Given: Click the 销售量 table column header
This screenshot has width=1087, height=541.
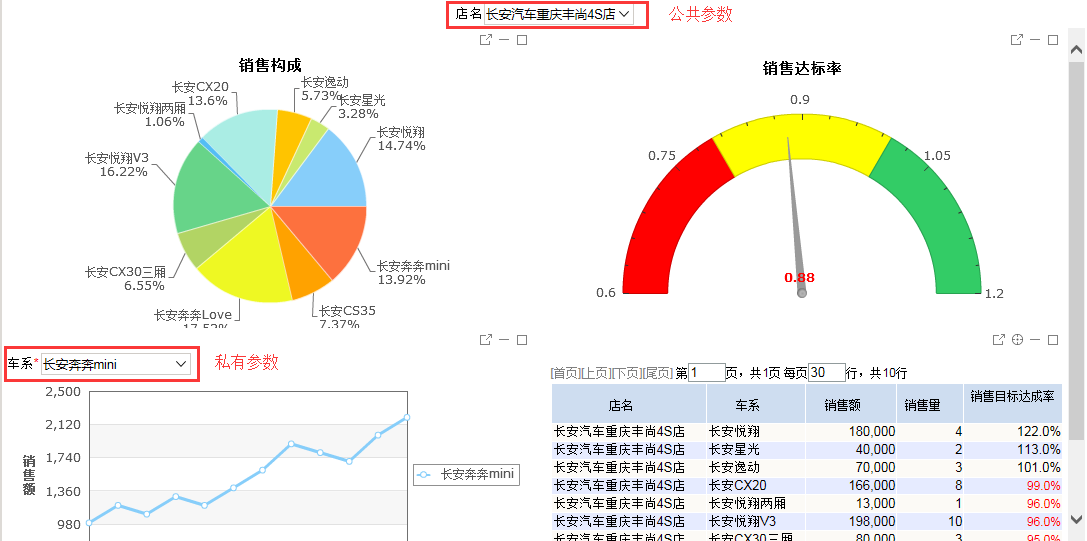Looking at the screenshot, I should coord(930,404).
